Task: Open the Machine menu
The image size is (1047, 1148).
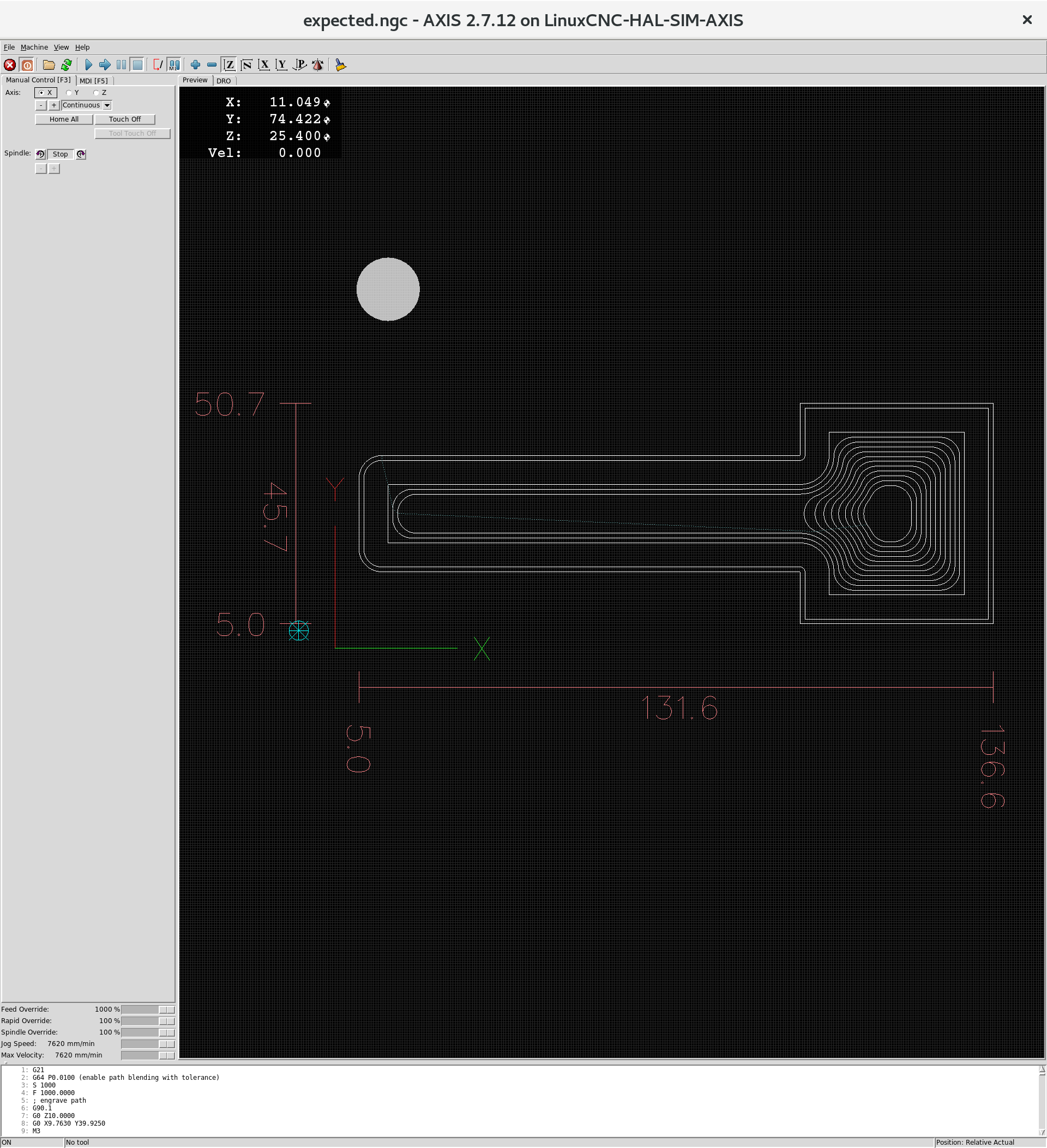Action: pyautogui.click(x=34, y=47)
